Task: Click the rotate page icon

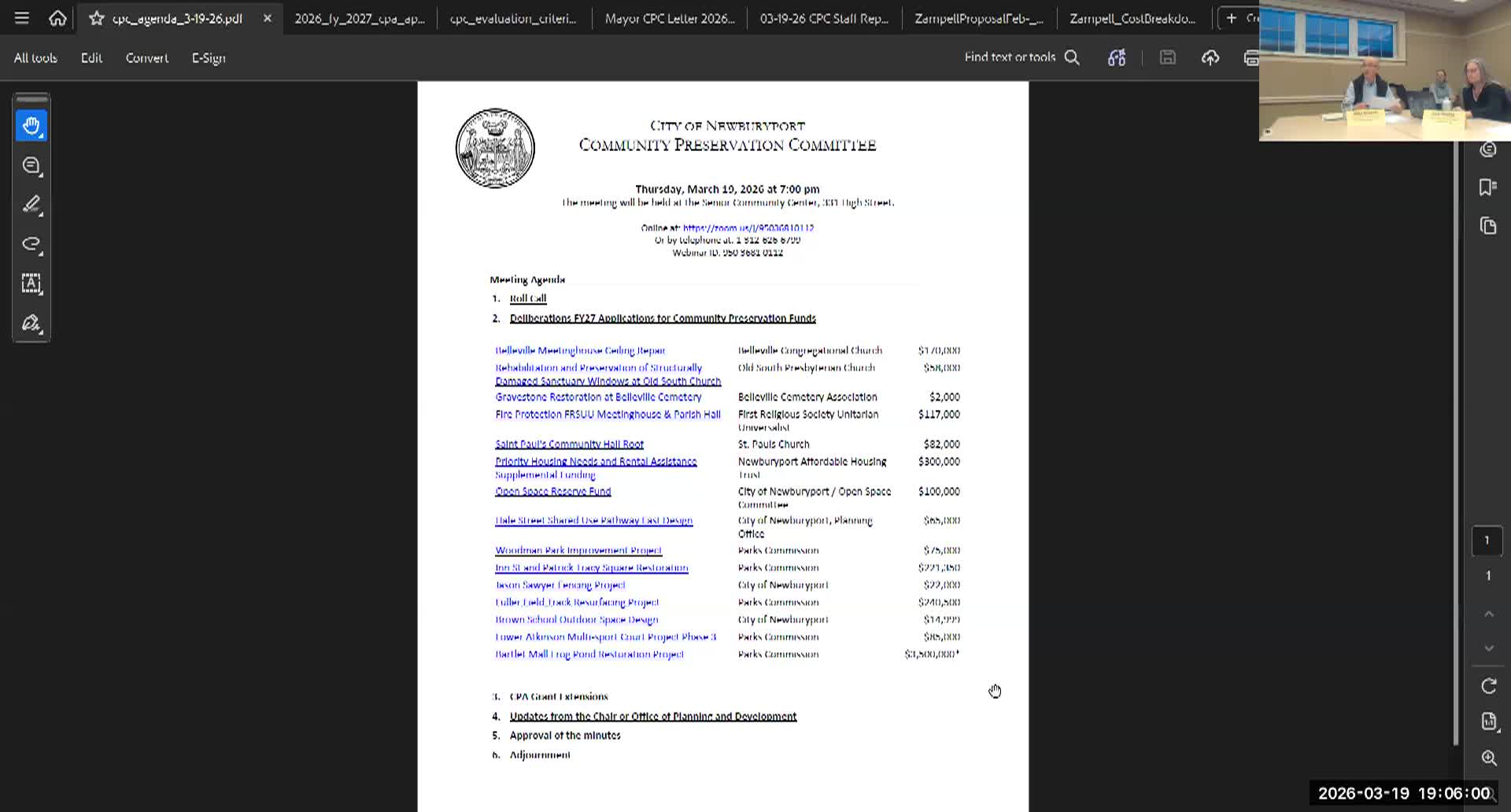Action: (x=1489, y=686)
